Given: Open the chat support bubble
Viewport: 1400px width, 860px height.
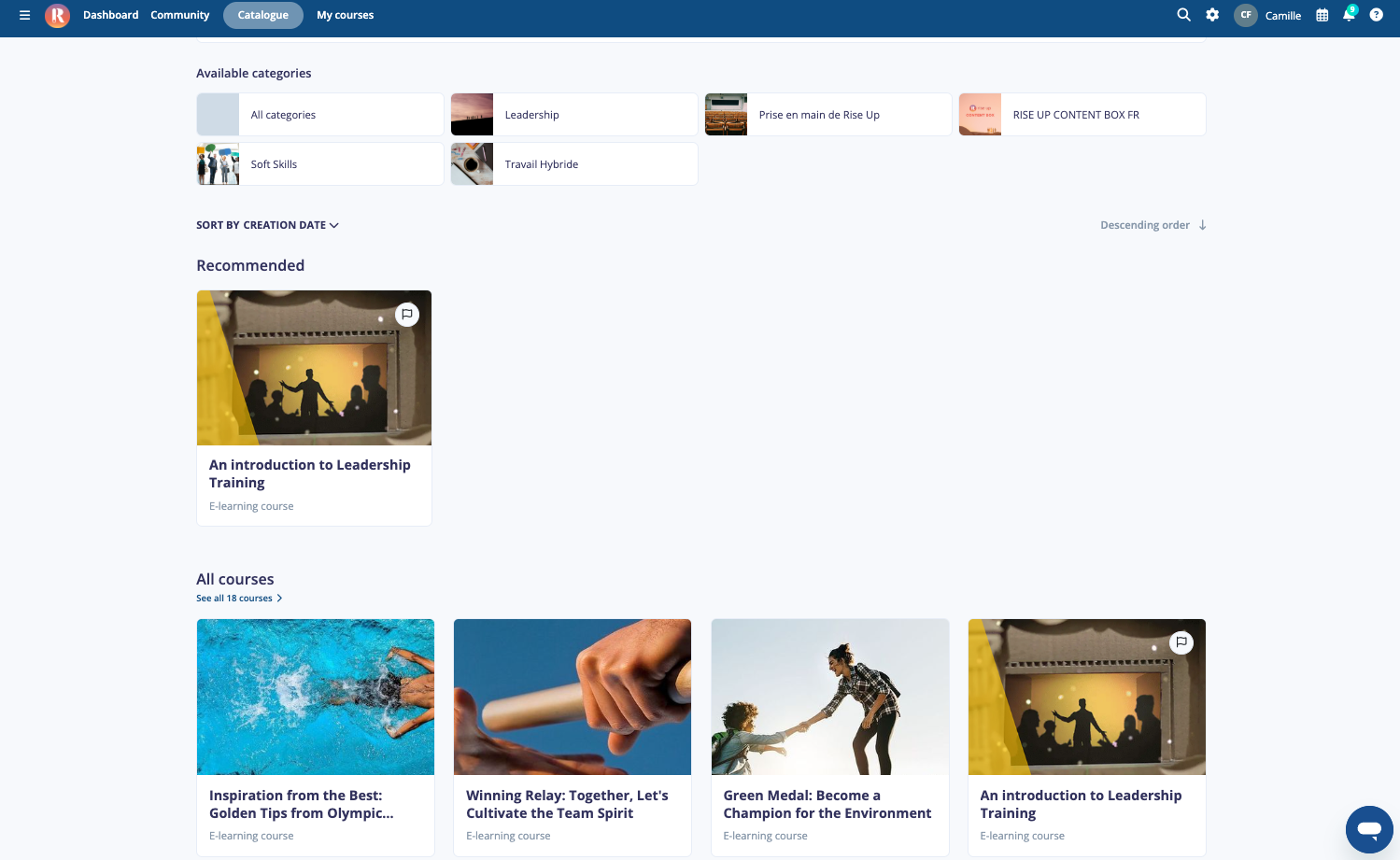Looking at the screenshot, I should click(1369, 829).
